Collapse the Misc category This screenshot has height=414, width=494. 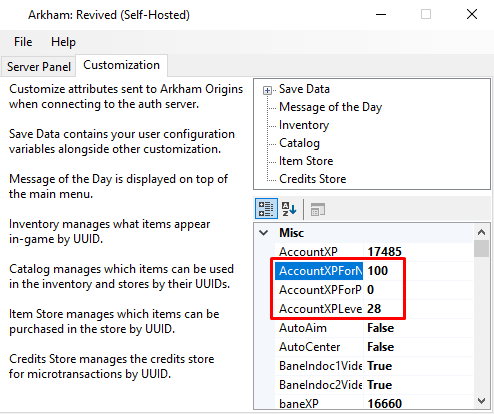264,233
